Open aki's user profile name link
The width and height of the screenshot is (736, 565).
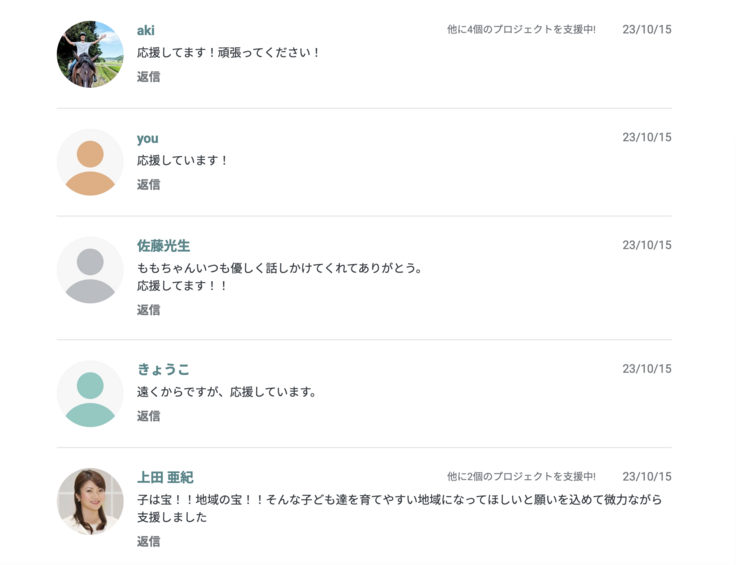[x=146, y=30]
